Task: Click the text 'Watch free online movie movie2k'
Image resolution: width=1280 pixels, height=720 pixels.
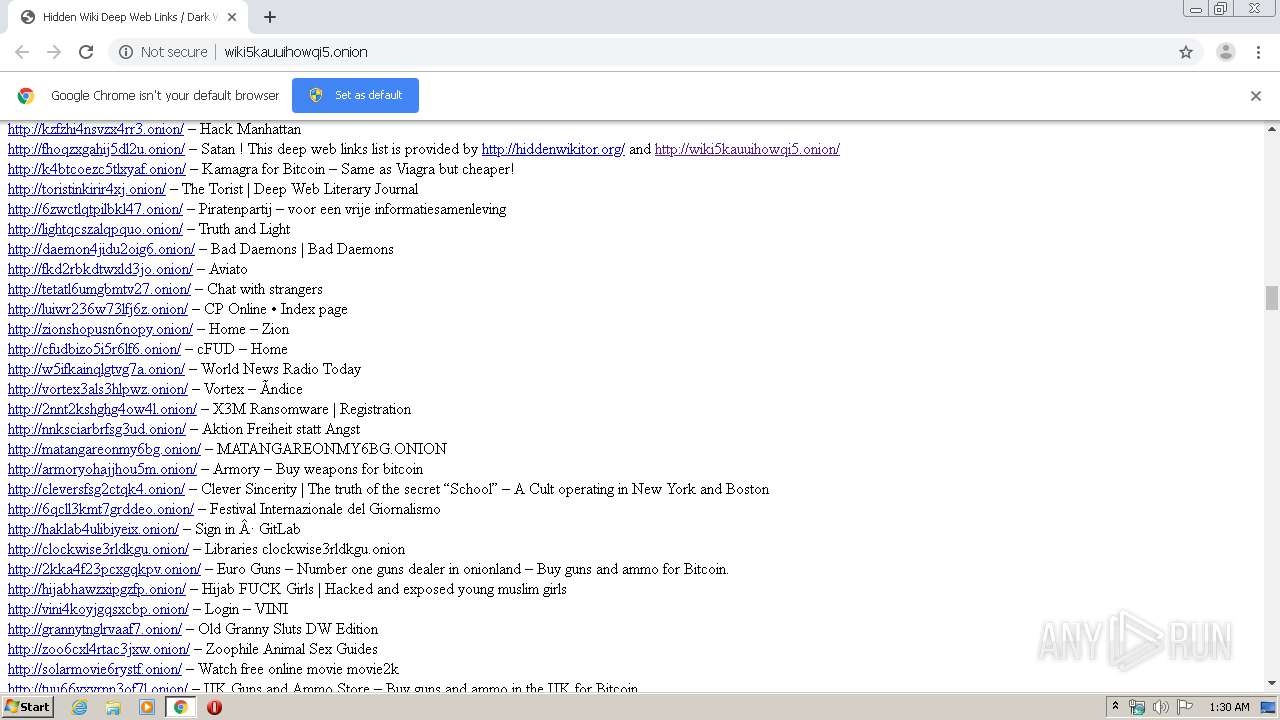Action: pyautogui.click(x=298, y=669)
